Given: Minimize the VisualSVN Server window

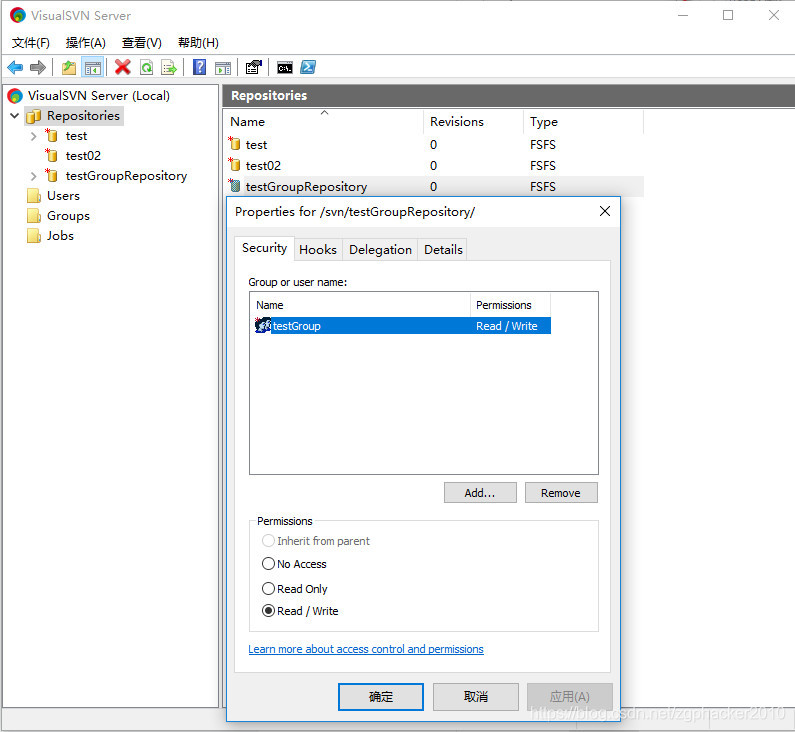Looking at the screenshot, I should click(x=683, y=15).
